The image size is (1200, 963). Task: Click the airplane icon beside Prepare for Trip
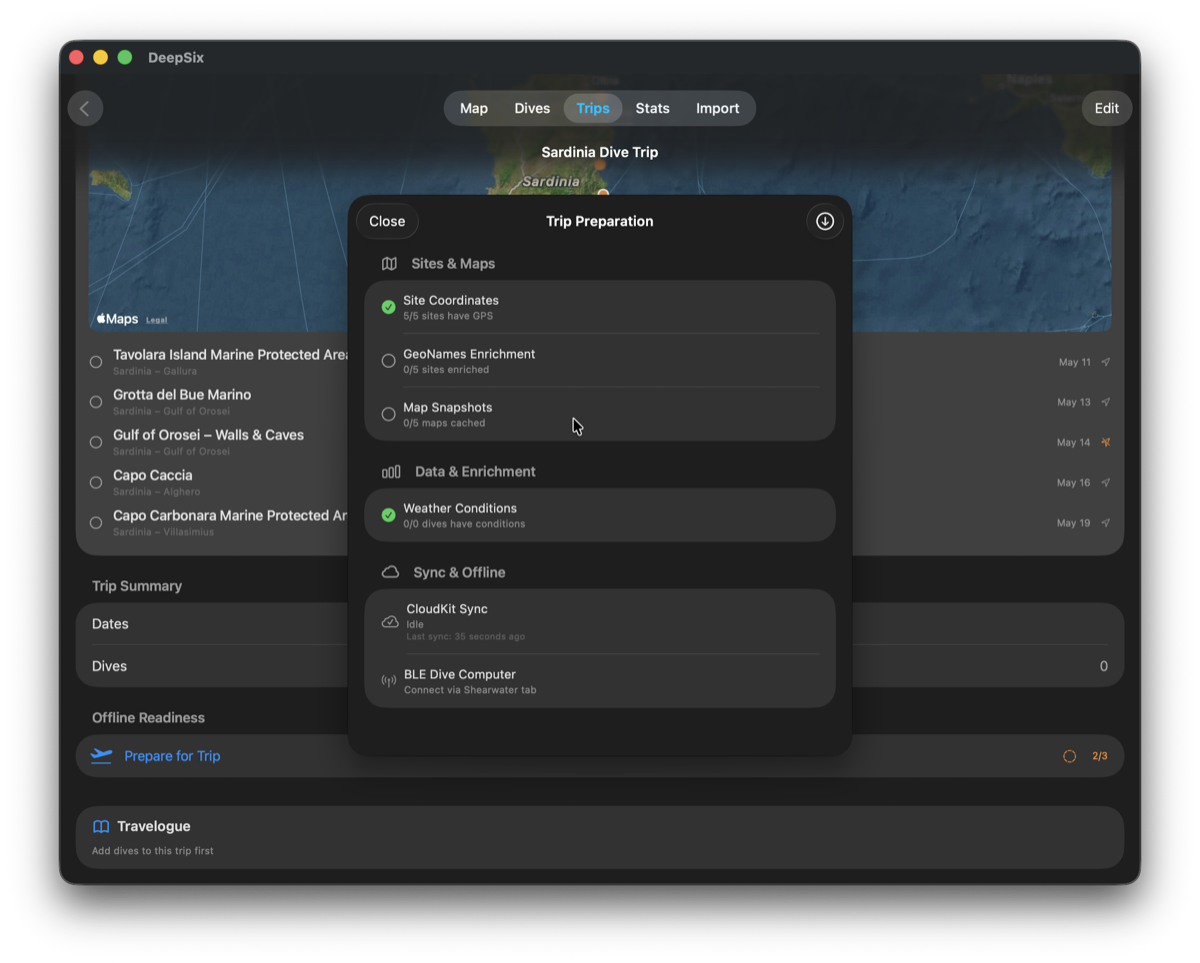point(101,756)
